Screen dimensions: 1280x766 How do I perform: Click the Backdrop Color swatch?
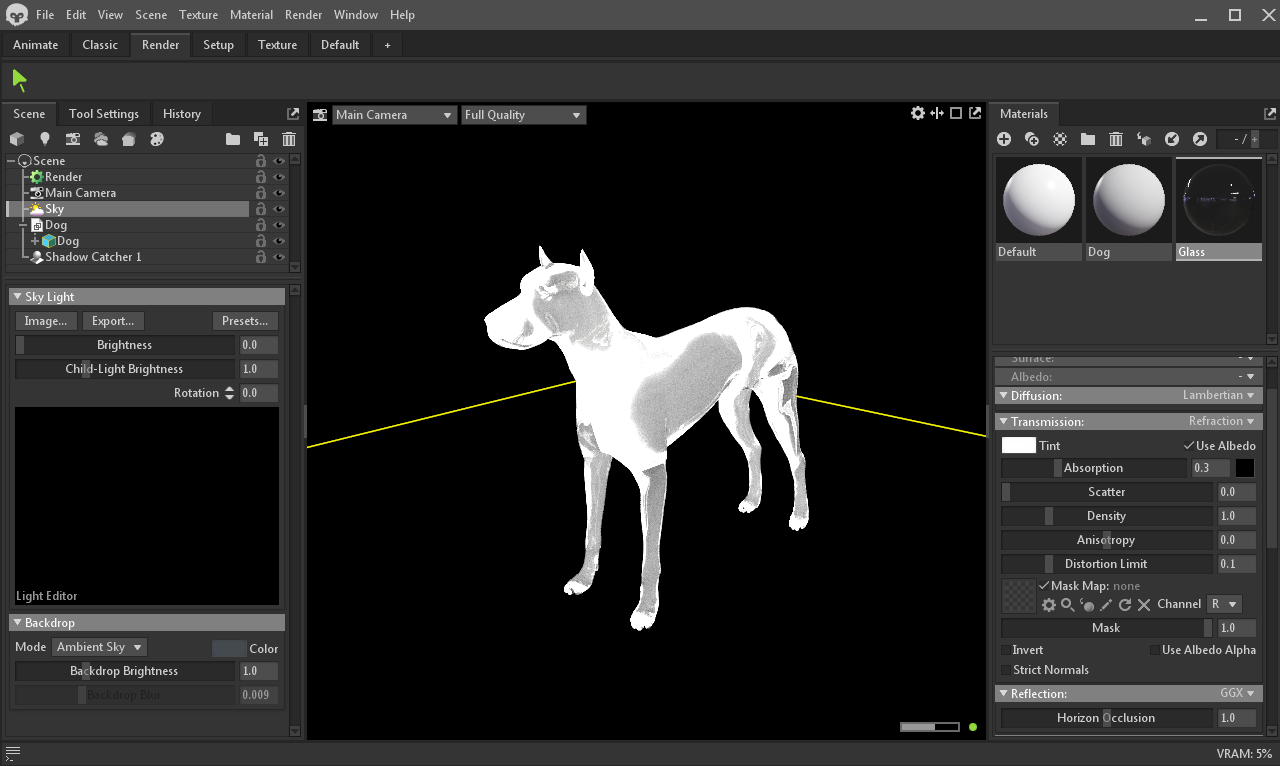[229, 648]
